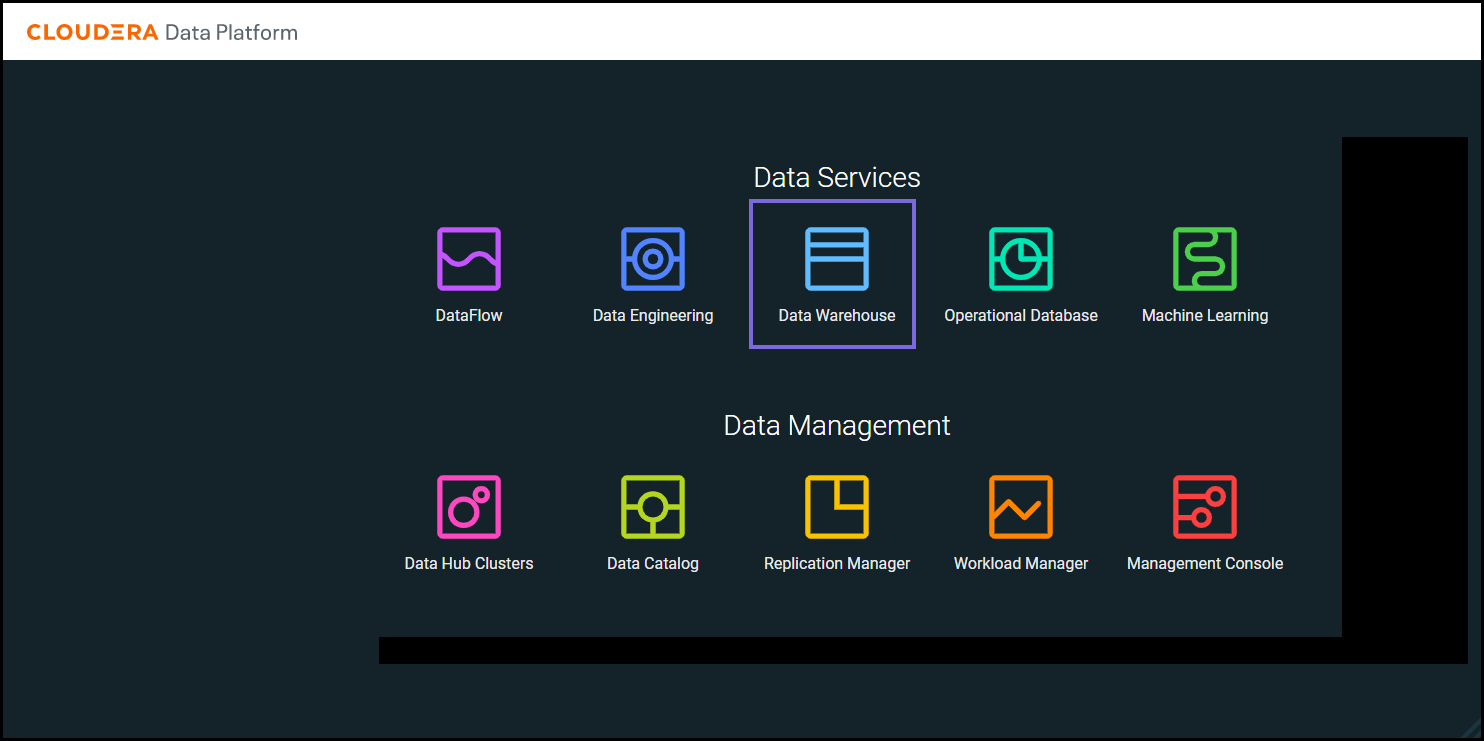
Task: Open the Operational Database pie-chart icon
Action: coord(1021,259)
